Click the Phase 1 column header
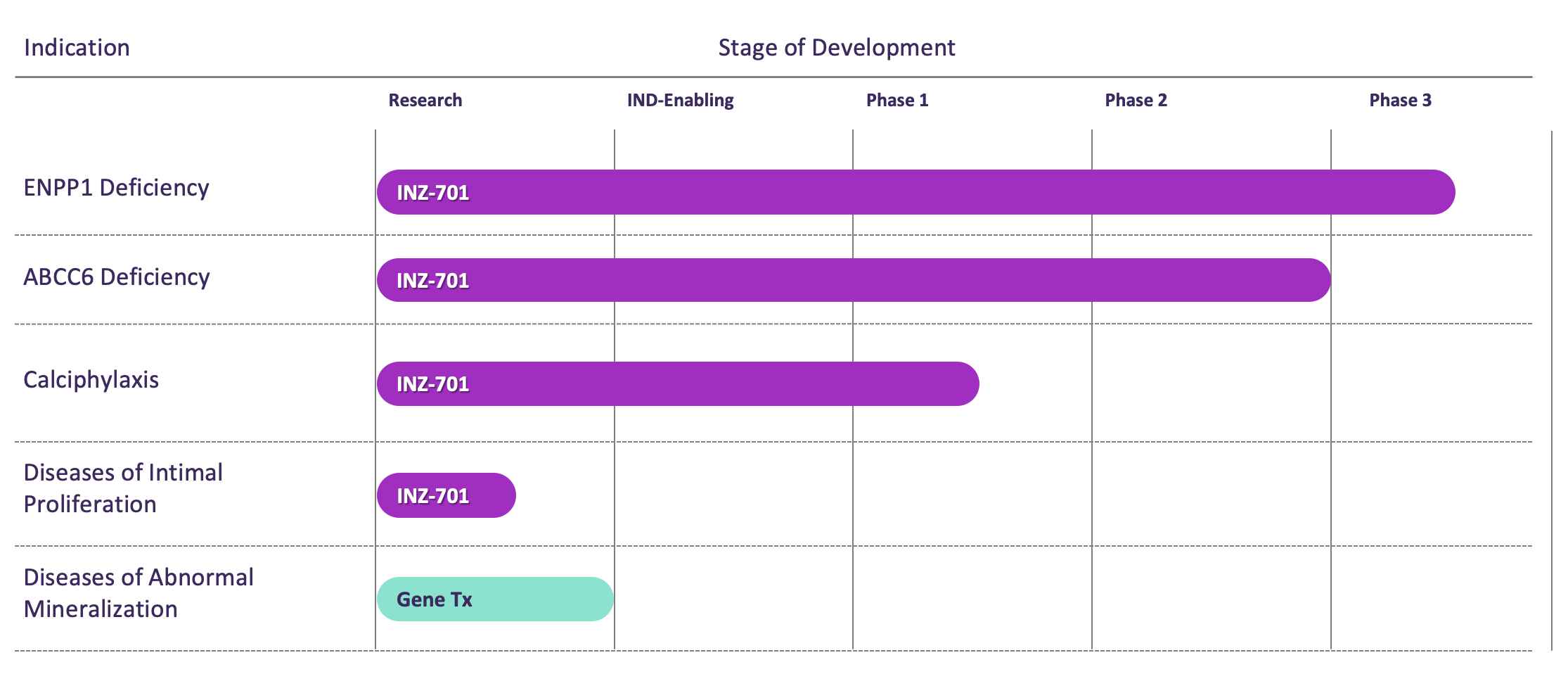Image resolution: width=1568 pixels, height=686 pixels. [x=898, y=100]
